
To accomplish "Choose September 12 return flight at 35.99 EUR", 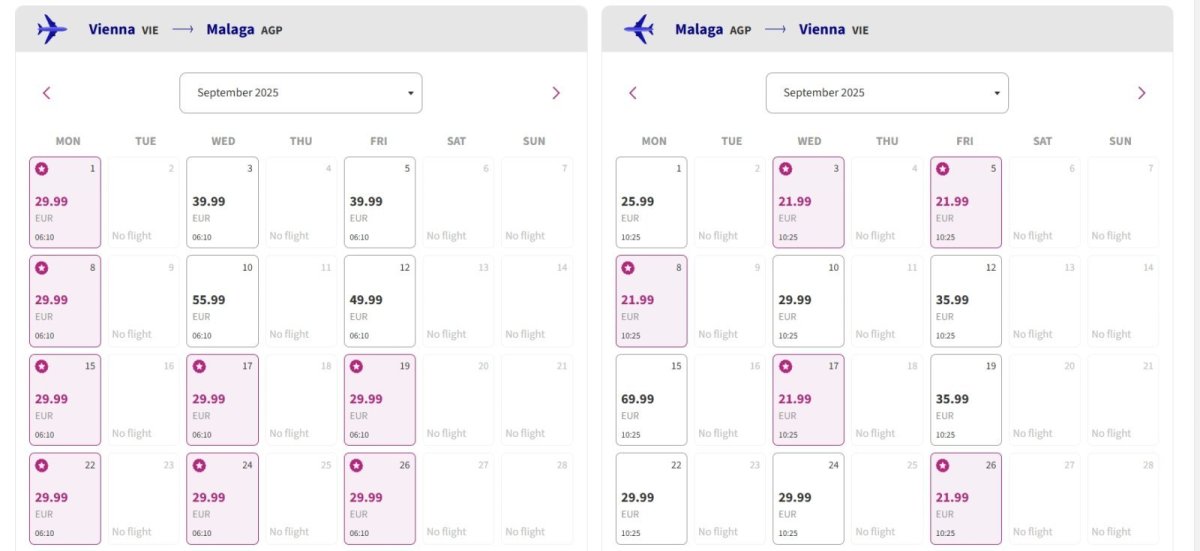I will click(965, 300).
